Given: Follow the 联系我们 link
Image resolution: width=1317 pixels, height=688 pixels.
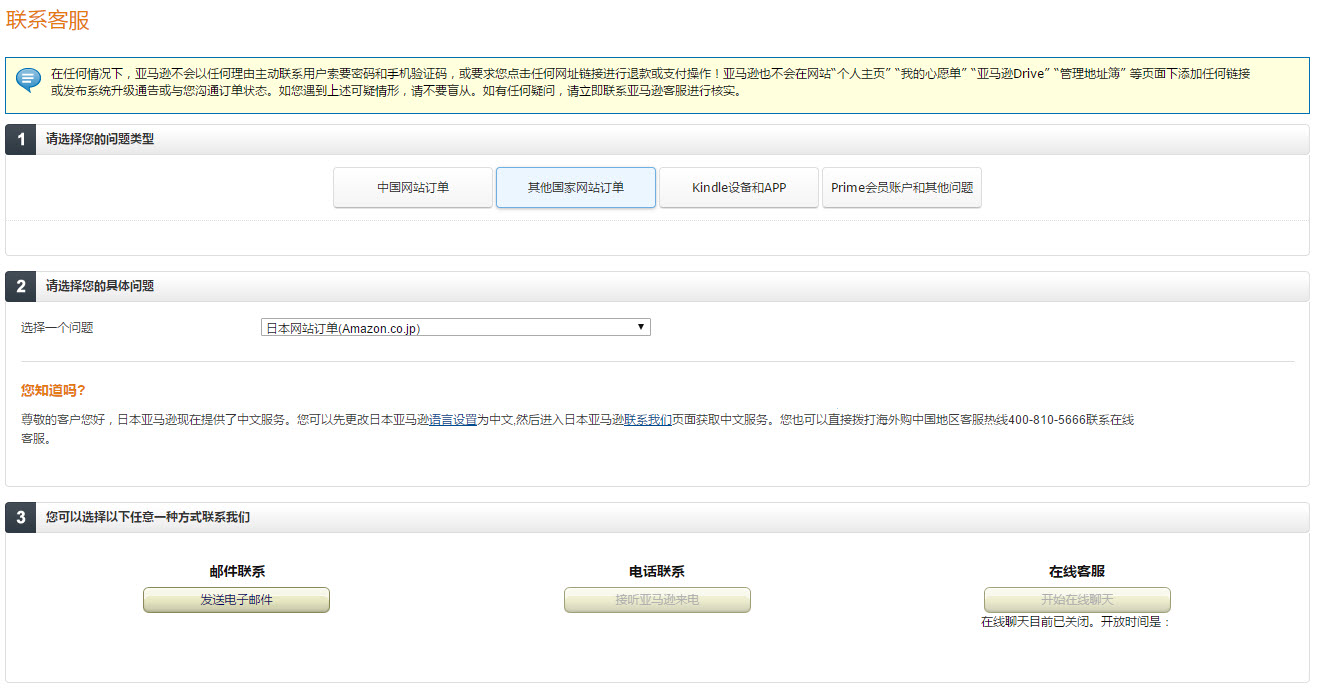Looking at the screenshot, I should [x=648, y=420].
